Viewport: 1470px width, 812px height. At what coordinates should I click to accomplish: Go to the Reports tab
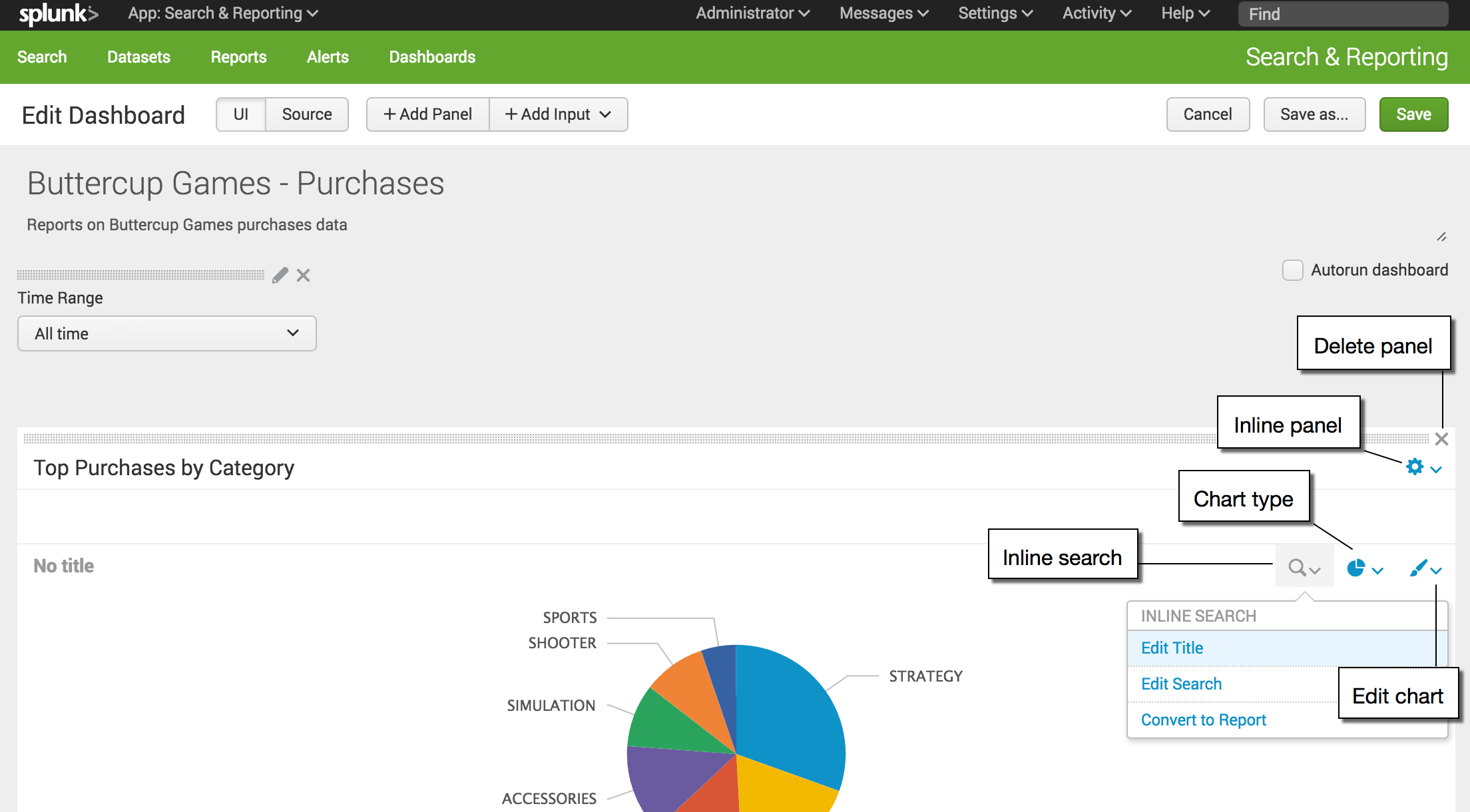point(238,57)
